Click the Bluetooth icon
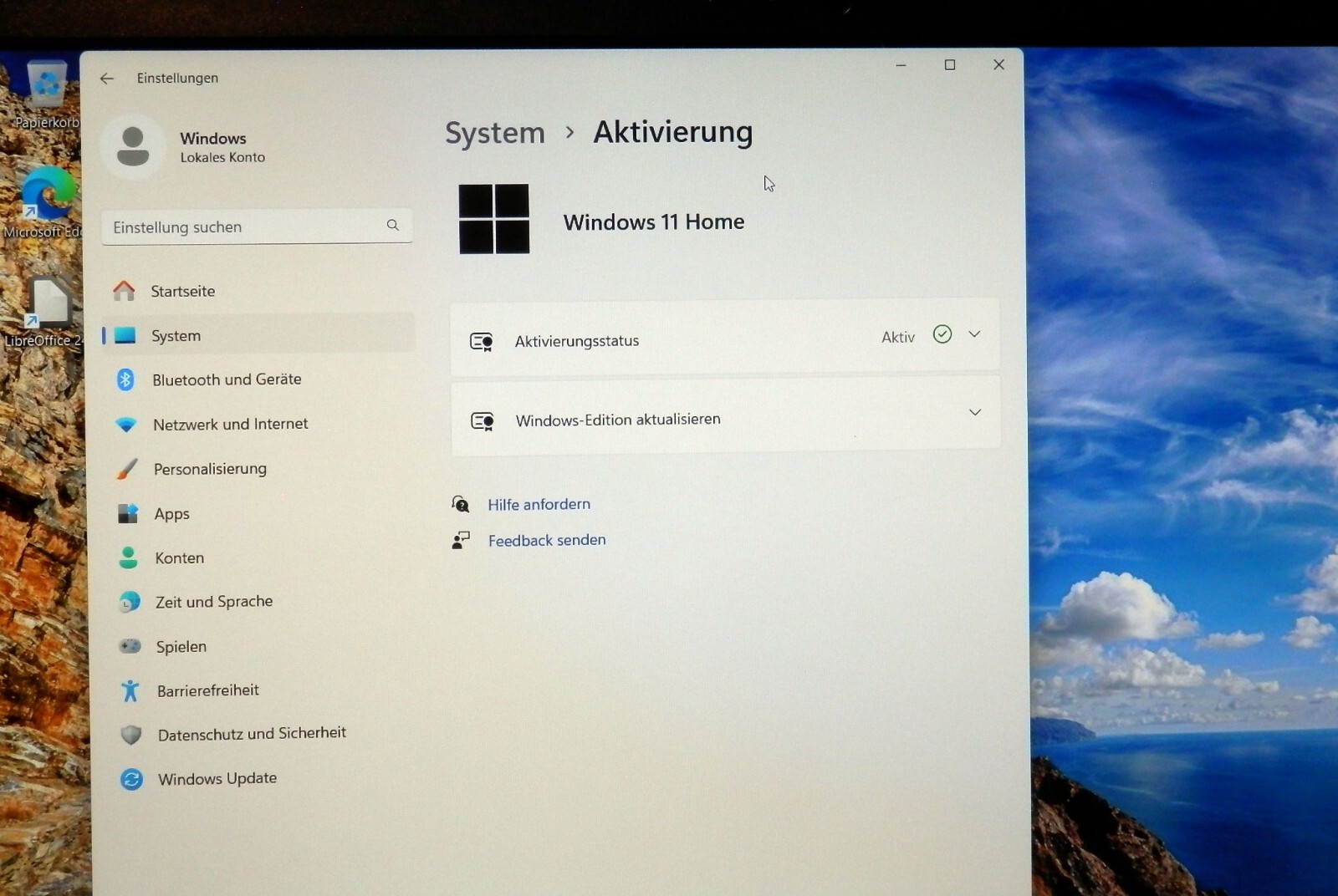 tap(125, 379)
